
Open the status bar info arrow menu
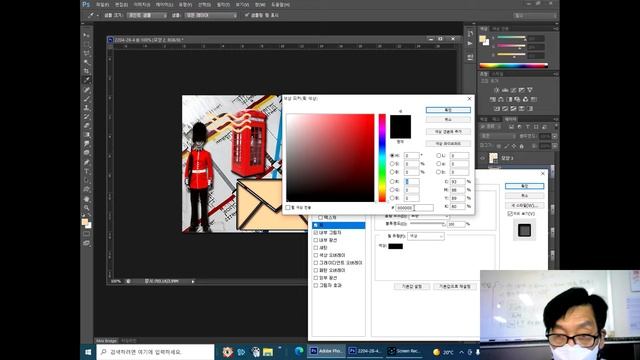193,281
